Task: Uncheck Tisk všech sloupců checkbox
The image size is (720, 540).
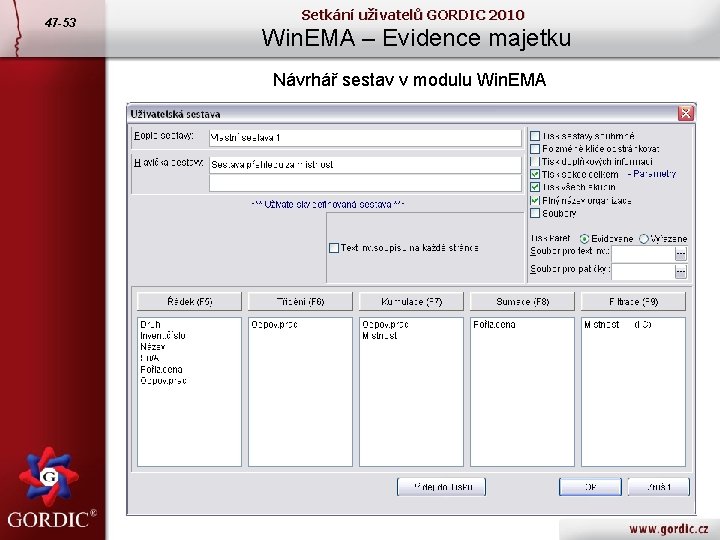Action: tap(535, 187)
